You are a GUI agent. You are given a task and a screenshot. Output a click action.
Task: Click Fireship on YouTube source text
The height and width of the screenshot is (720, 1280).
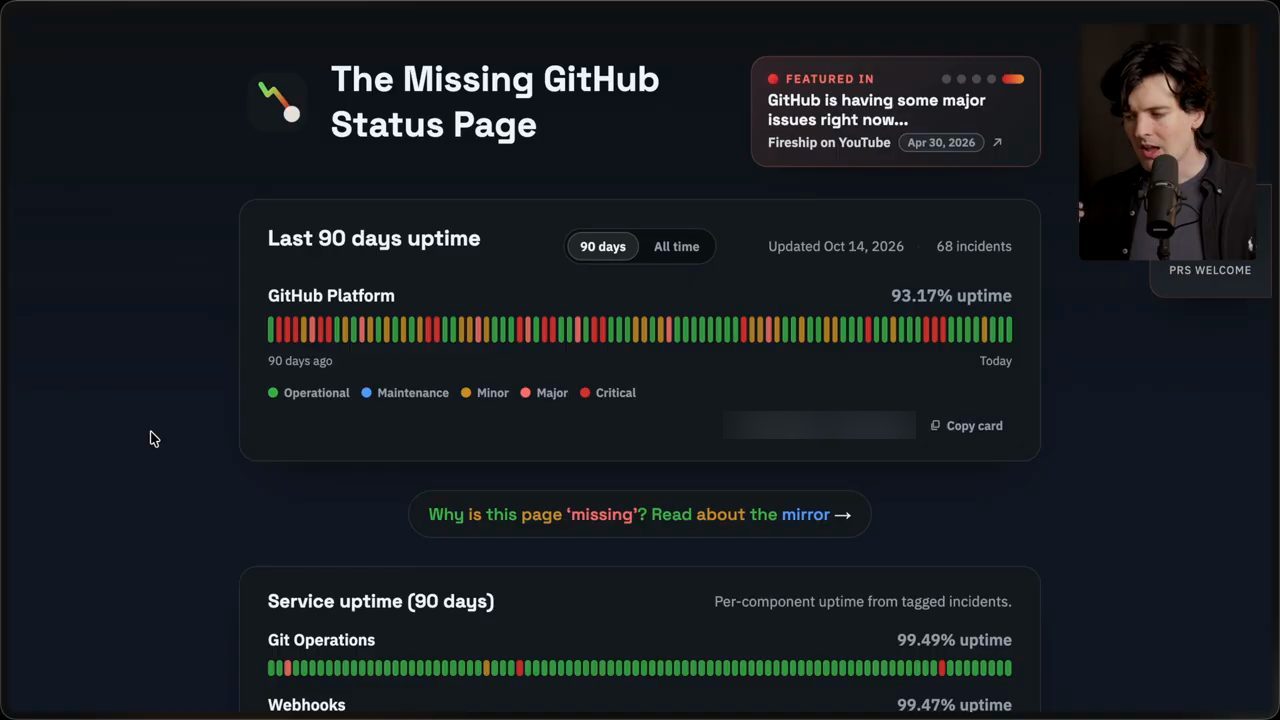pos(829,142)
